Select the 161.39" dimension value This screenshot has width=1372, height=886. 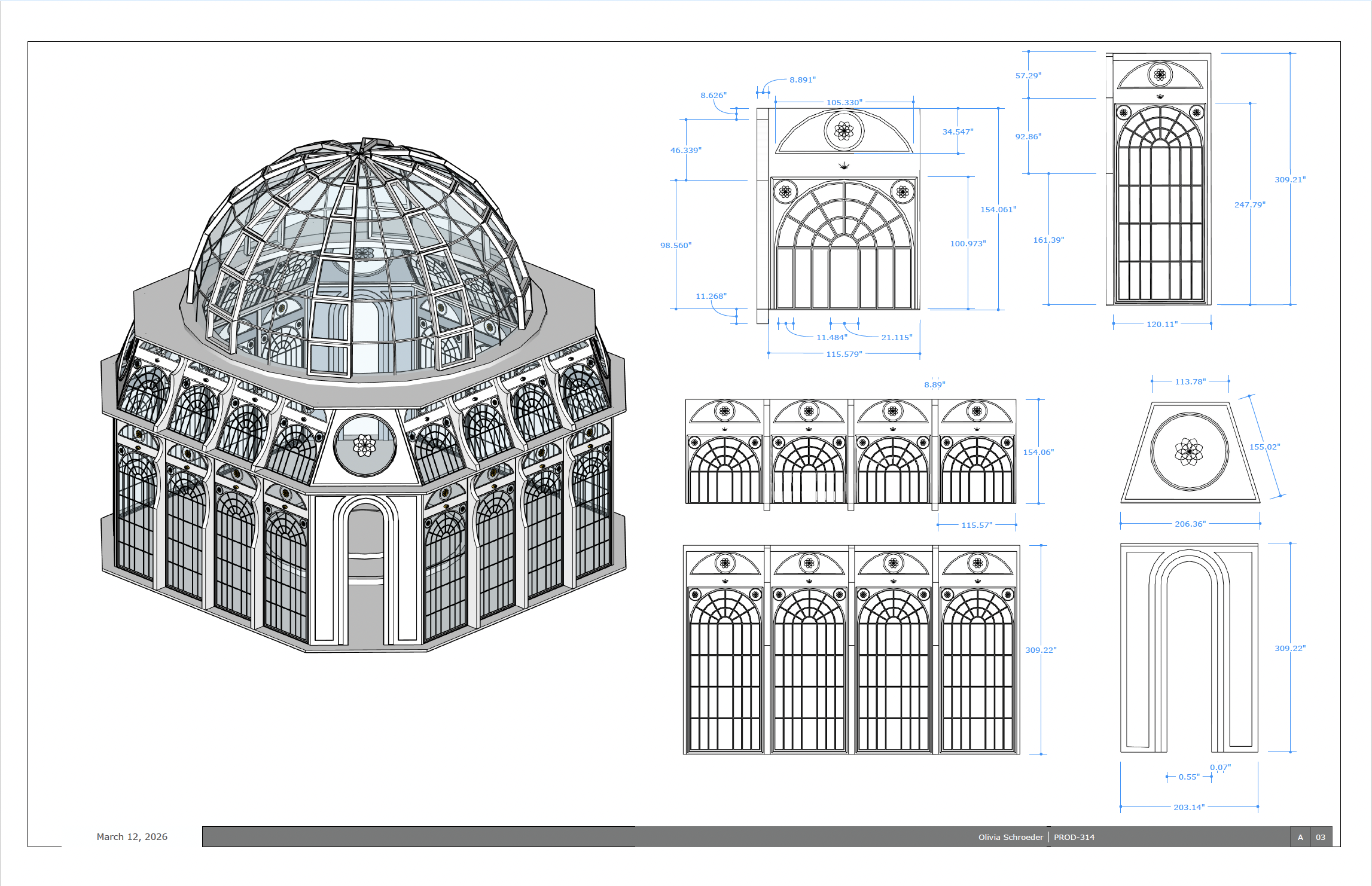point(1048,240)
